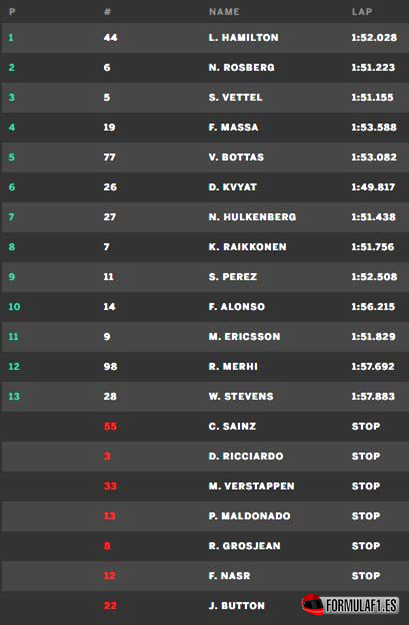Image resolution: width=409 pixels, height=625 pixels.
Task: Select the F. MASSA row
Action: click(205, 127)
